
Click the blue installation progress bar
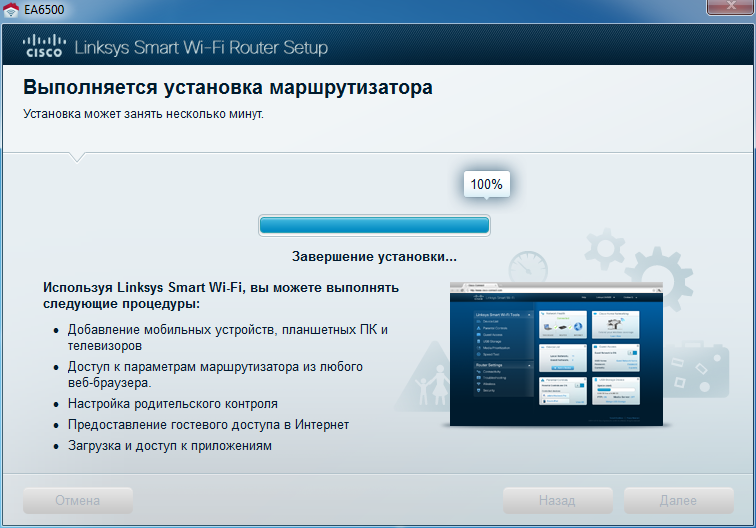374,225
